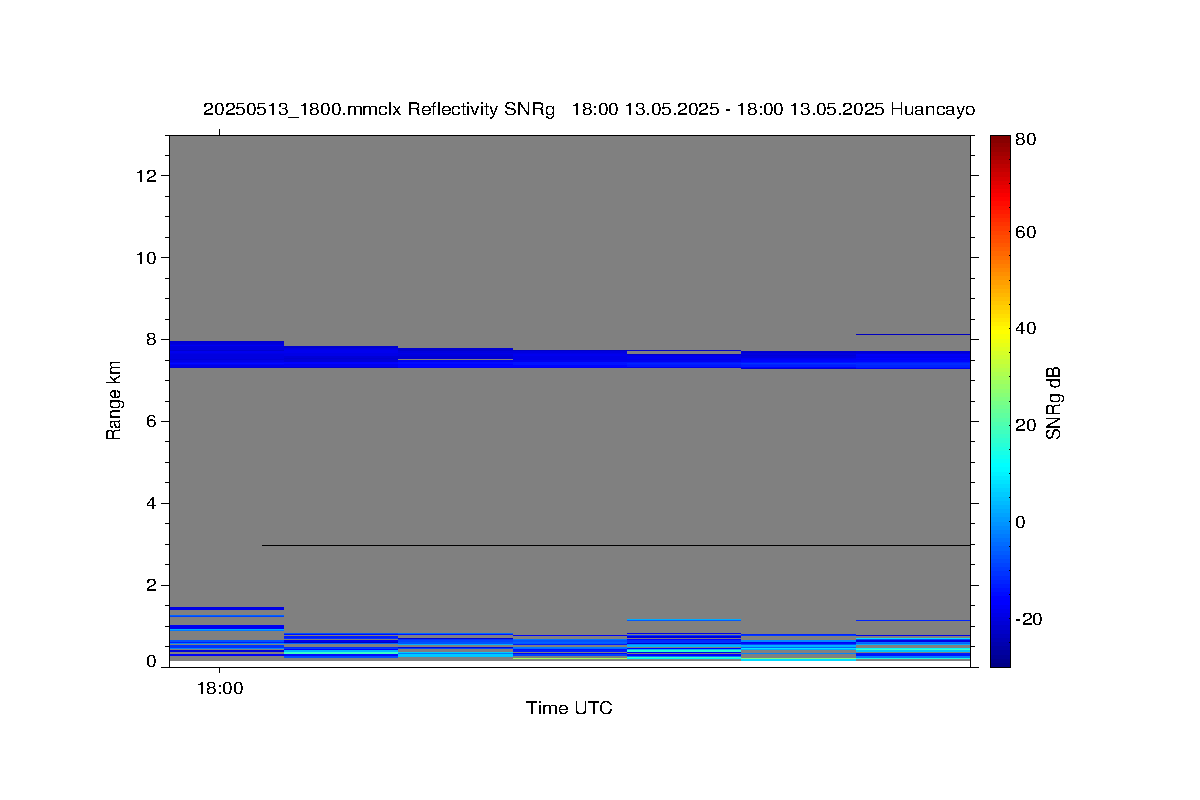Click the '18:00' tick label on the time axis
The height and width of the screenshot is (800, 1200).
click(x=219, y=688)
